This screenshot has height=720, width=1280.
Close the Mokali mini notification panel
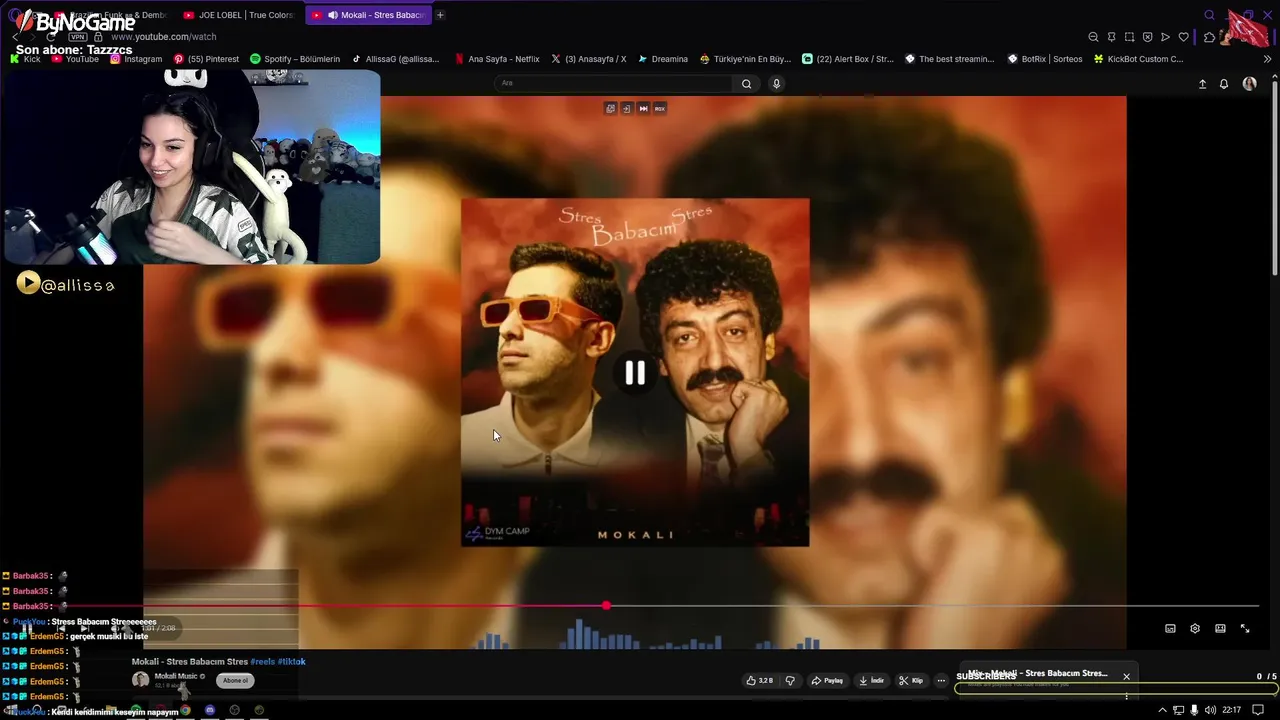coord(1126,677)
